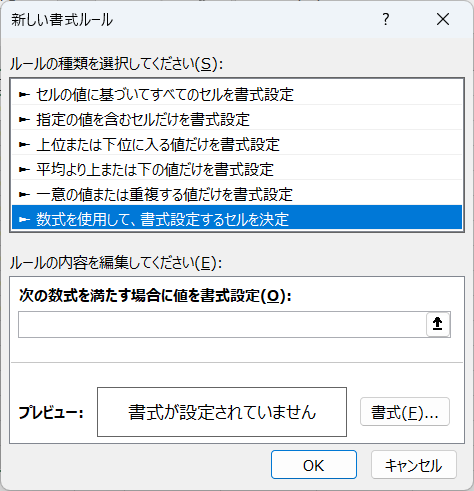This screenshot has width=474, height=491.
Task: Open the 書式(F)... format button
Action: pyautogui.click(x=405, y=412)
